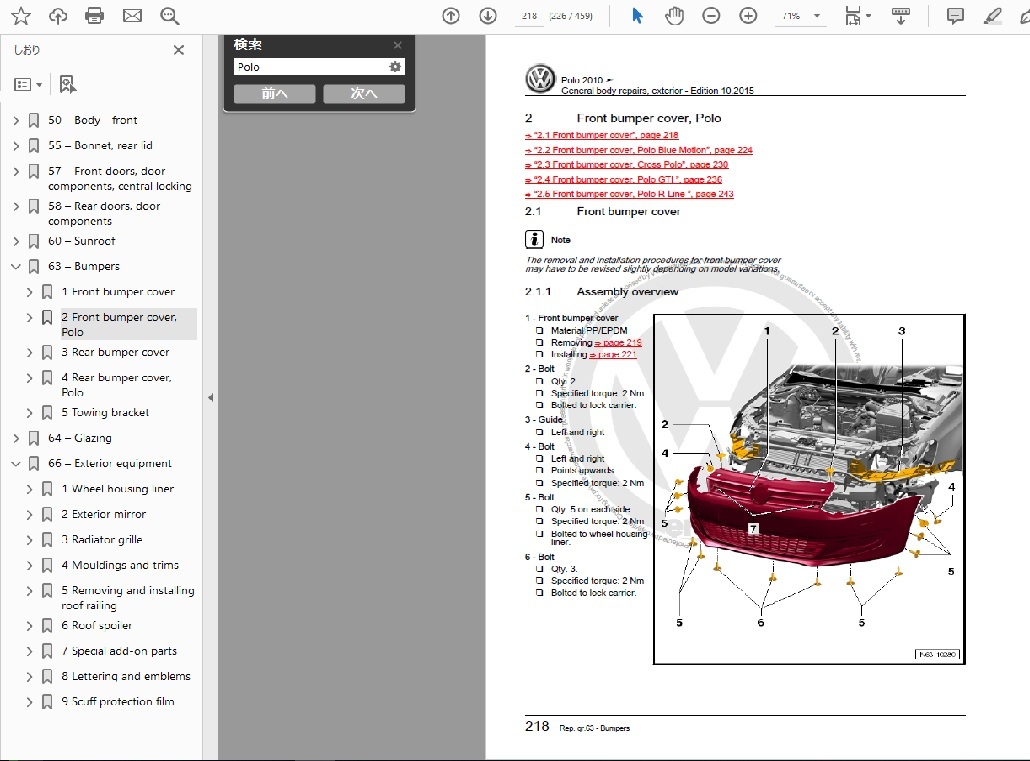
Task: Go to previous page with up arrow
Action: point(451,16)
